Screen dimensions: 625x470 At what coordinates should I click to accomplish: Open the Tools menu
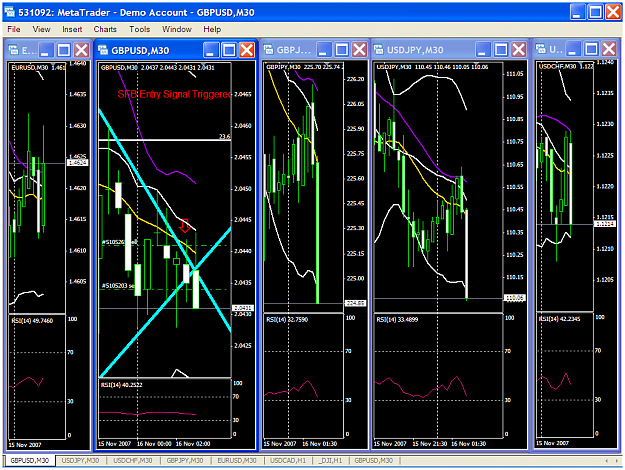[x=140, y=29]
